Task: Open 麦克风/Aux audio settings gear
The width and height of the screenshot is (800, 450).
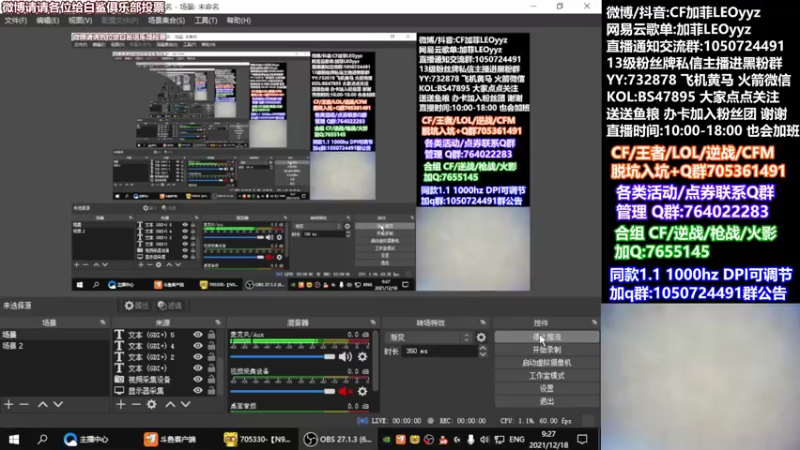Action: click(x=362, y=357)
